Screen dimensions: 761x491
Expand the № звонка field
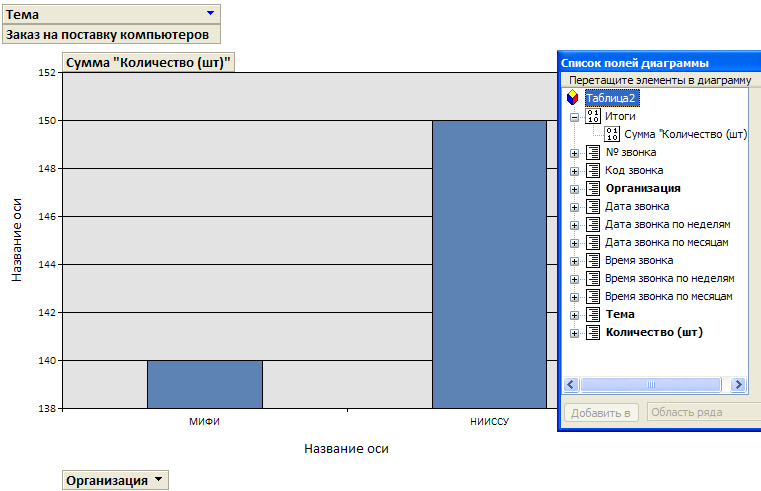574,153
